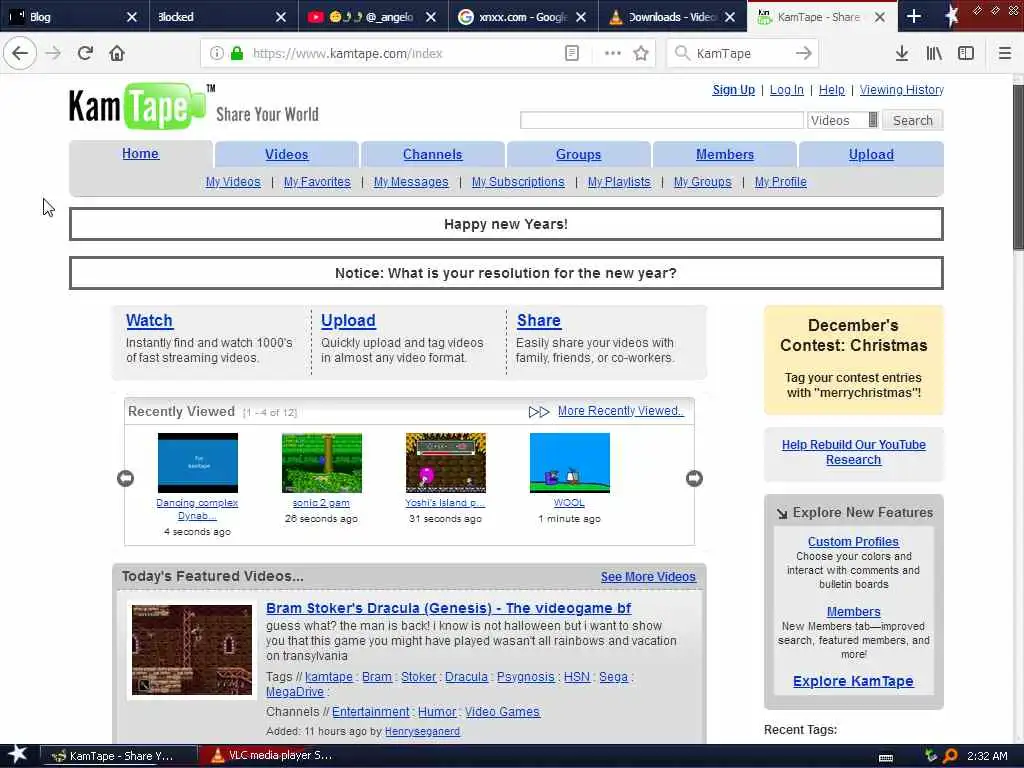Open the Yoshi's Island video thumbnail
Viewport: 1024px width, 768px height.
click(x=445, y=463)
